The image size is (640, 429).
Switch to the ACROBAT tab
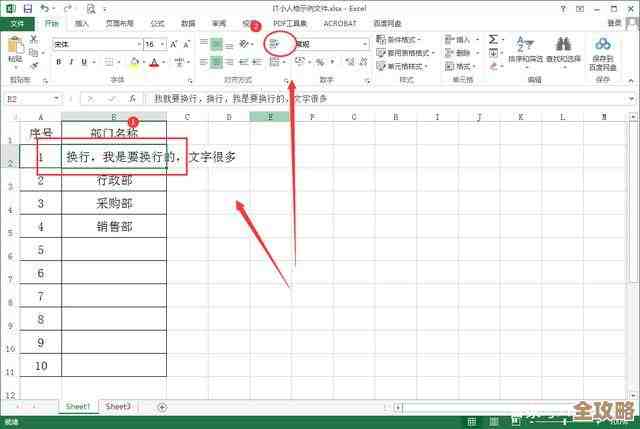tap(340, 23)
